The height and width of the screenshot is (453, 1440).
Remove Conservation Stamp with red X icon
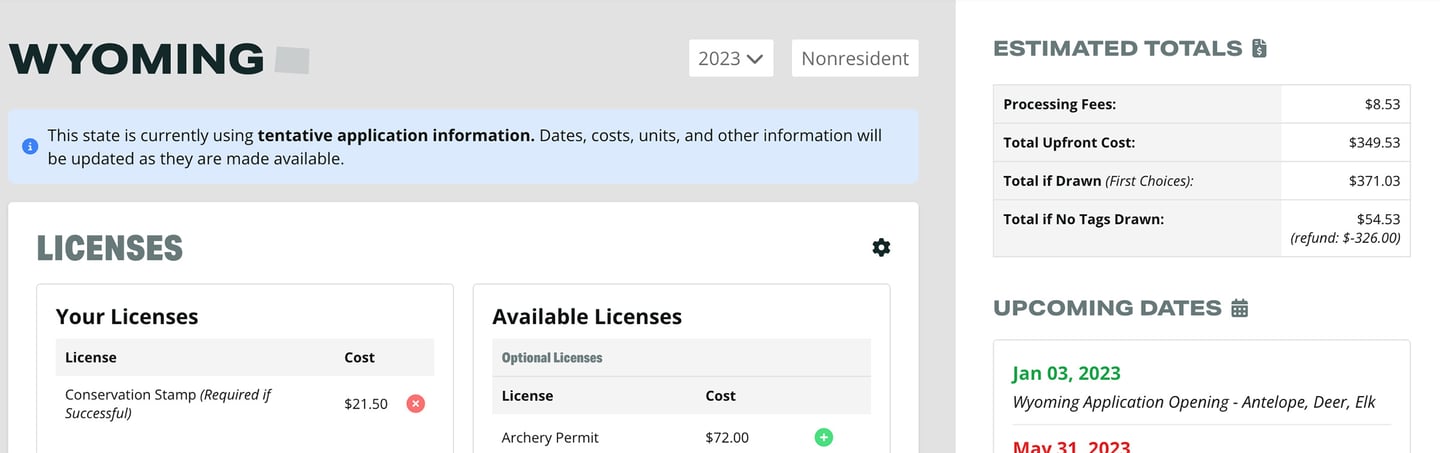[x=416, y=404]
